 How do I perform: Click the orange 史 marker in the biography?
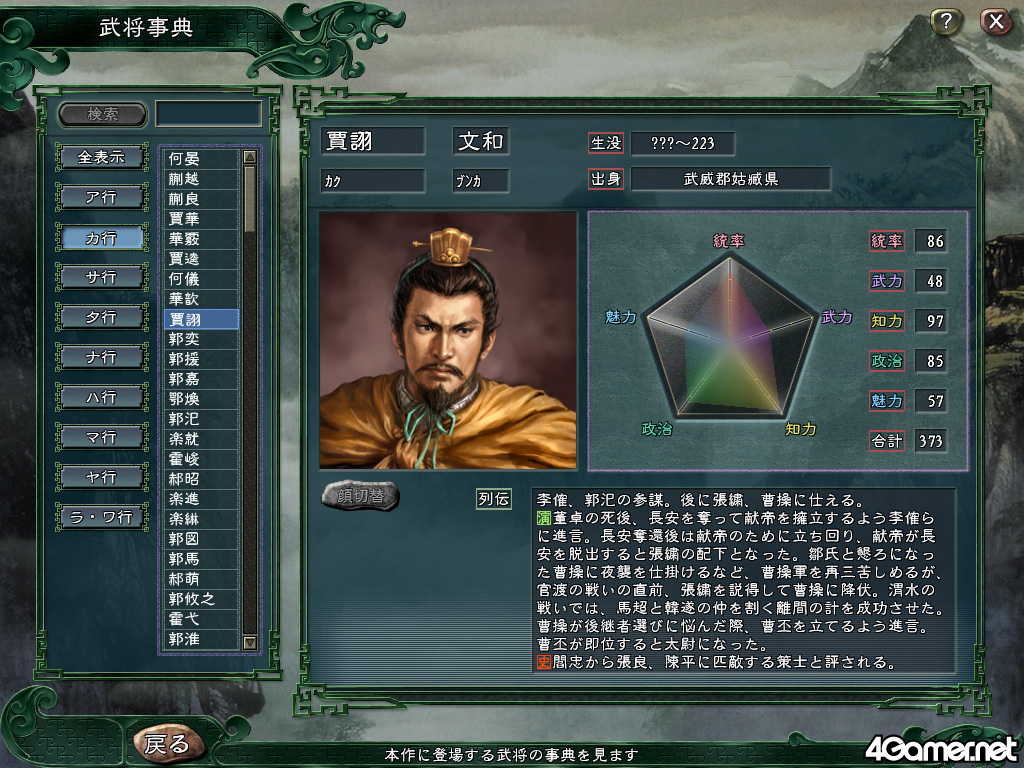[543, 662]
